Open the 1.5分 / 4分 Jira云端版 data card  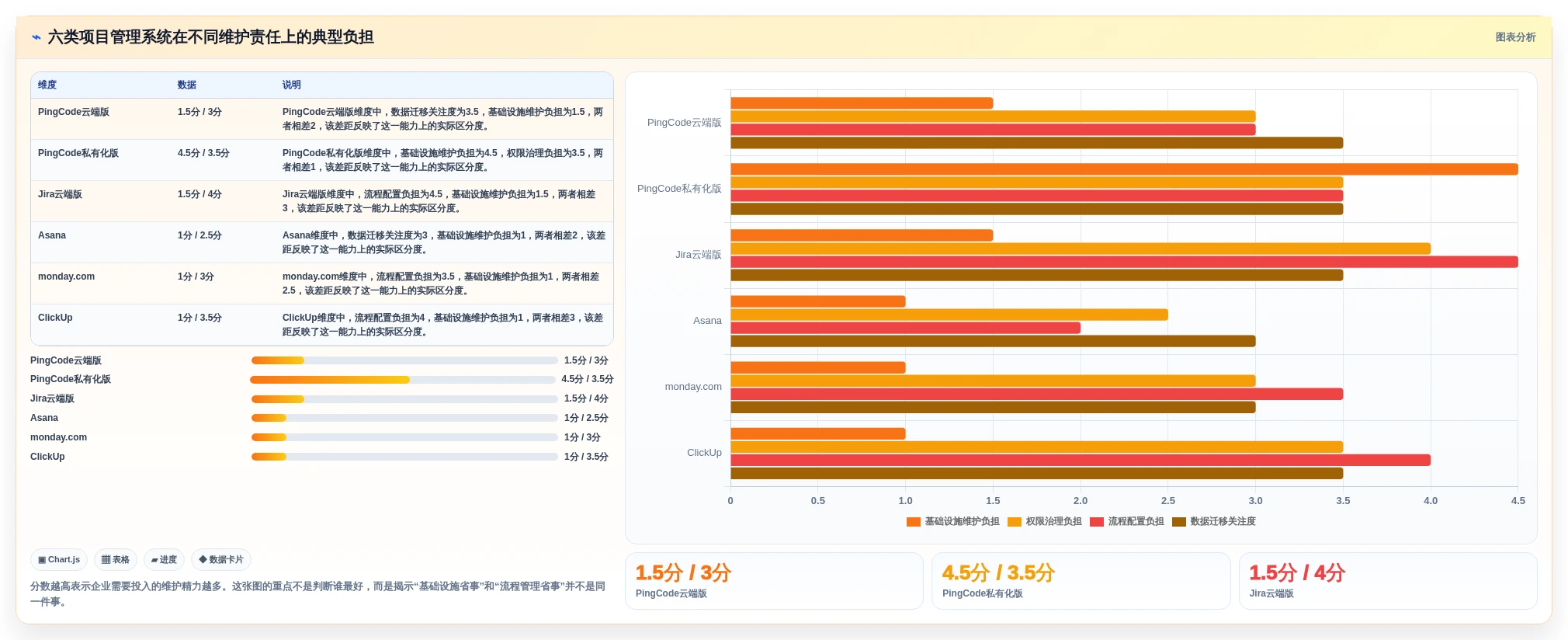[1388, 581]
